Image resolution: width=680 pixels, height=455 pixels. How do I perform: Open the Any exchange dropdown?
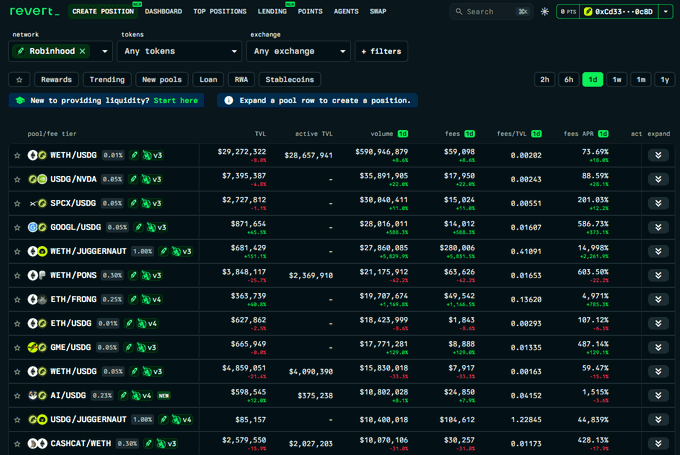[298, 51]
